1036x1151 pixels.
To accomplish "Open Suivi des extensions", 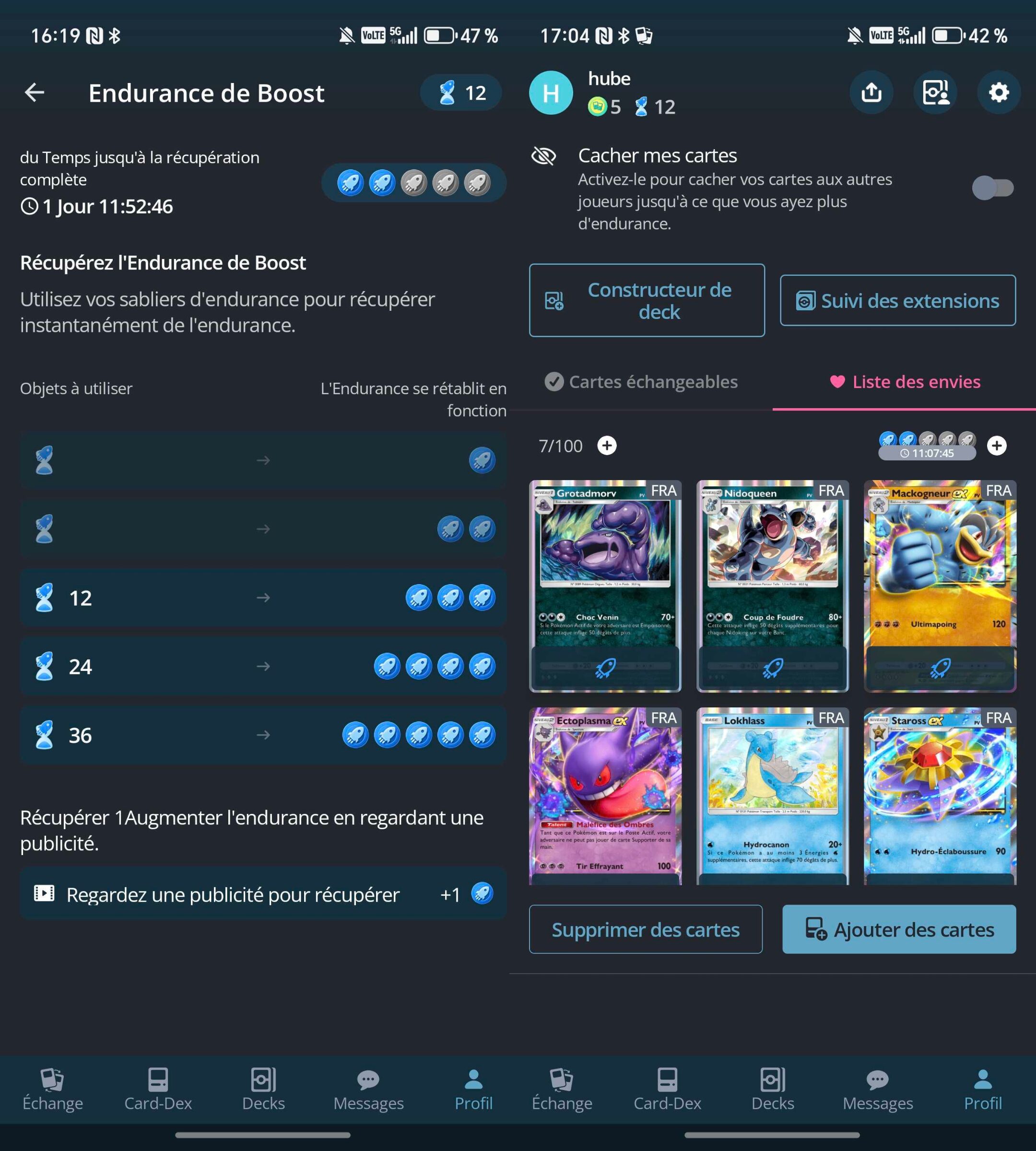I will (898, 301).
